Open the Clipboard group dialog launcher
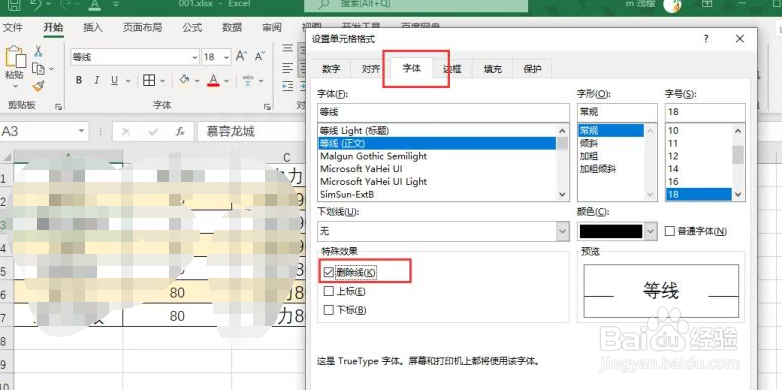The image size is (782, 390). point(58,106)
